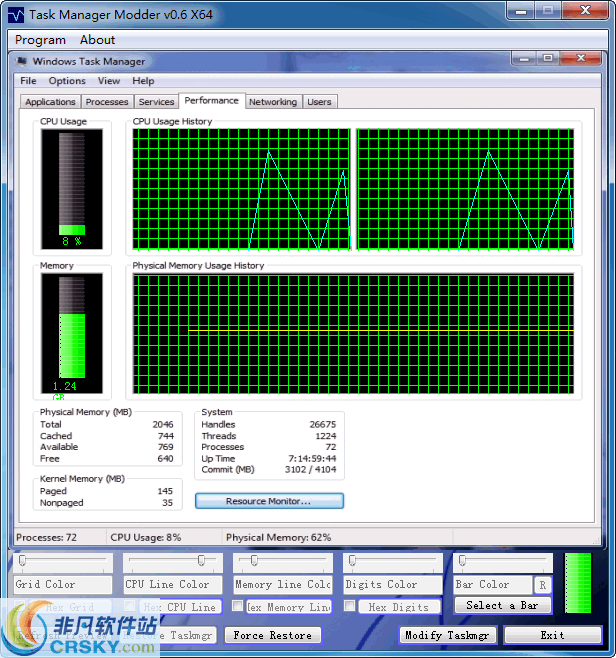Click the Resource Monitor button
The image size is (616, 658).
click(269, 501)
